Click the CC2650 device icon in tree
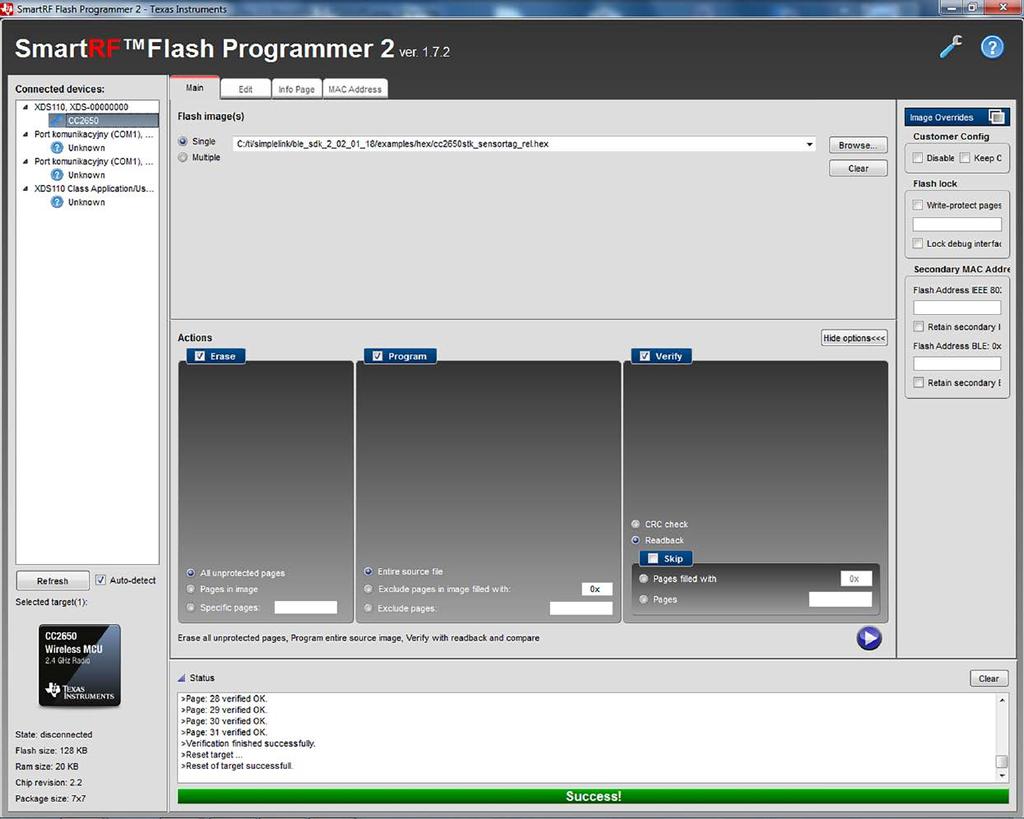 [57, 121]
